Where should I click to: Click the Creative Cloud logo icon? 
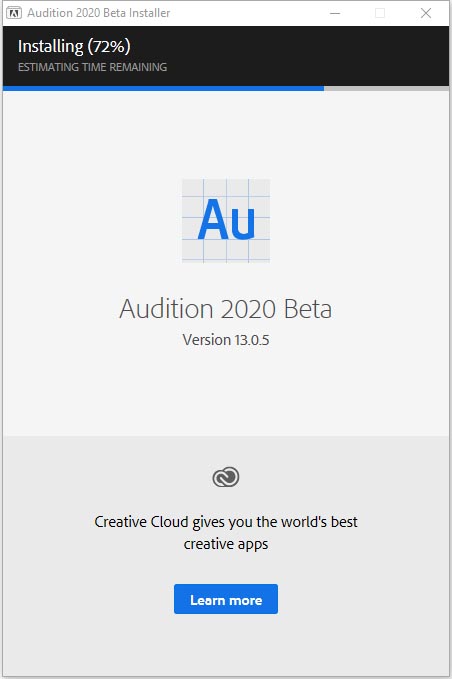tap(226, 477)
